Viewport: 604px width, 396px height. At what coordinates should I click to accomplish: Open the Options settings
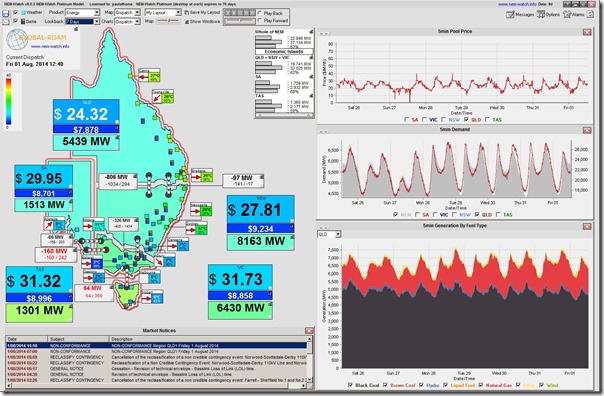point(549,15)
